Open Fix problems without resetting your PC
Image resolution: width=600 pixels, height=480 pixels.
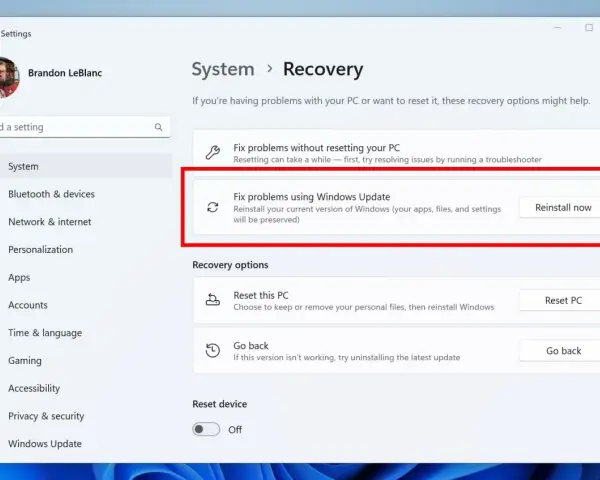point(396,153)
